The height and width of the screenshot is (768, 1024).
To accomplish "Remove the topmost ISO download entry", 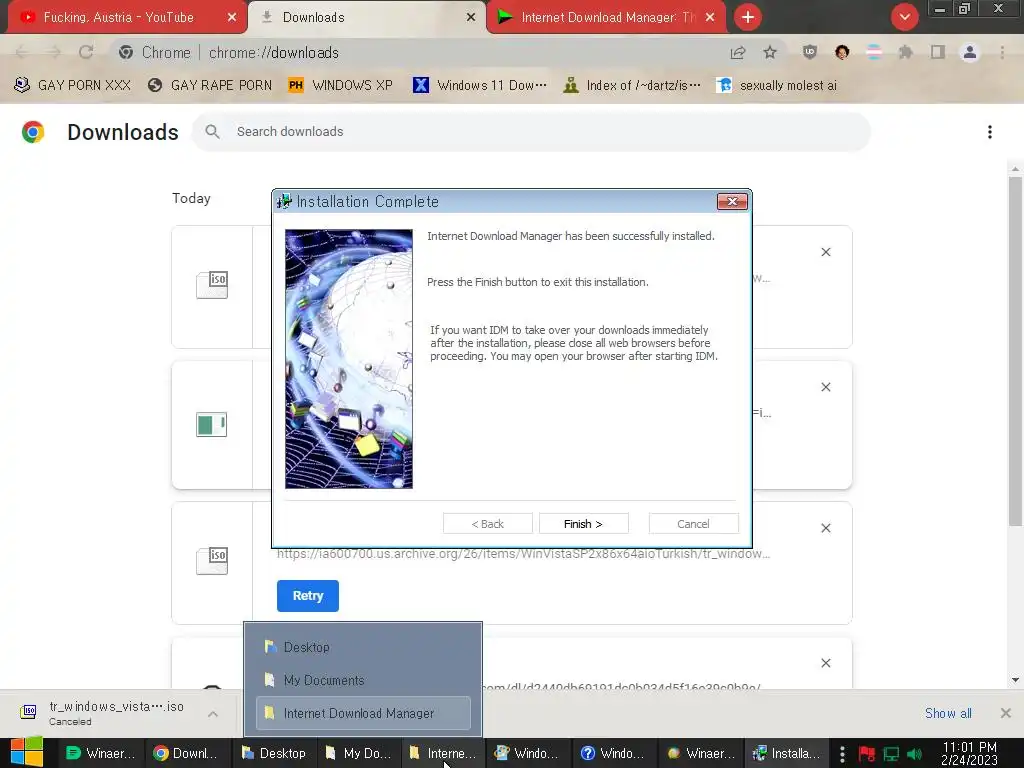I will [x=825, y=252].
